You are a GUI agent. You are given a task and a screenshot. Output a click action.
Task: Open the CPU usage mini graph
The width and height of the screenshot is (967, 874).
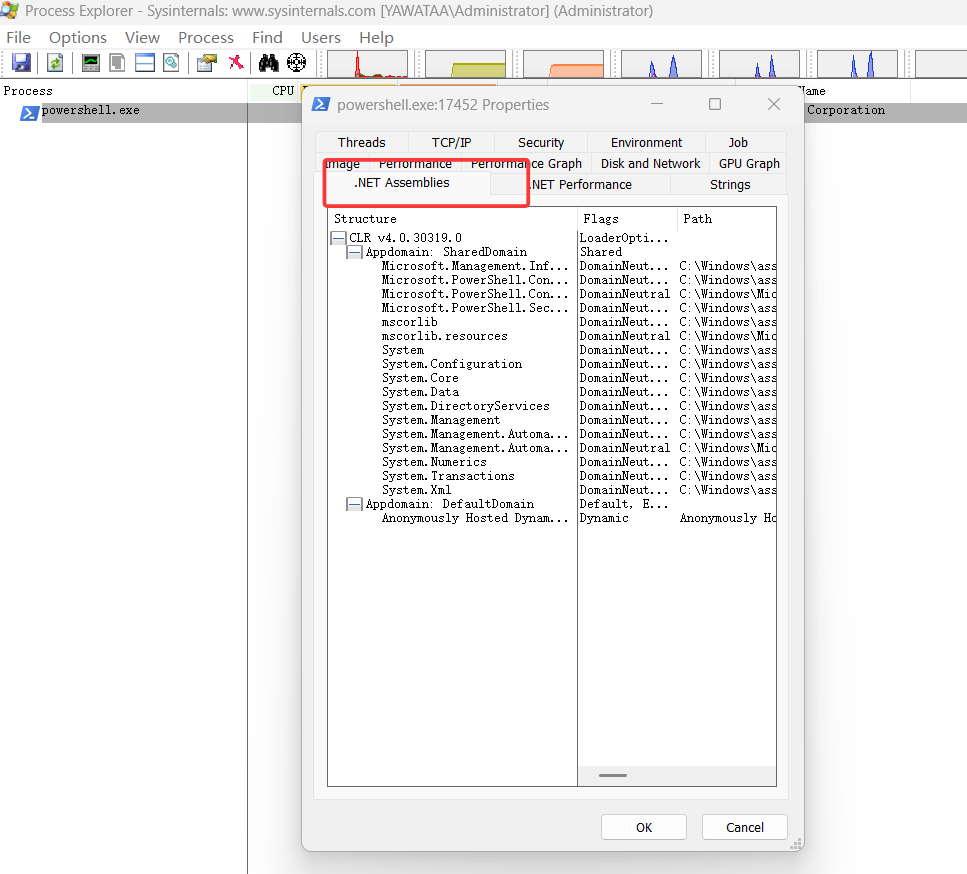coord(368,64)
